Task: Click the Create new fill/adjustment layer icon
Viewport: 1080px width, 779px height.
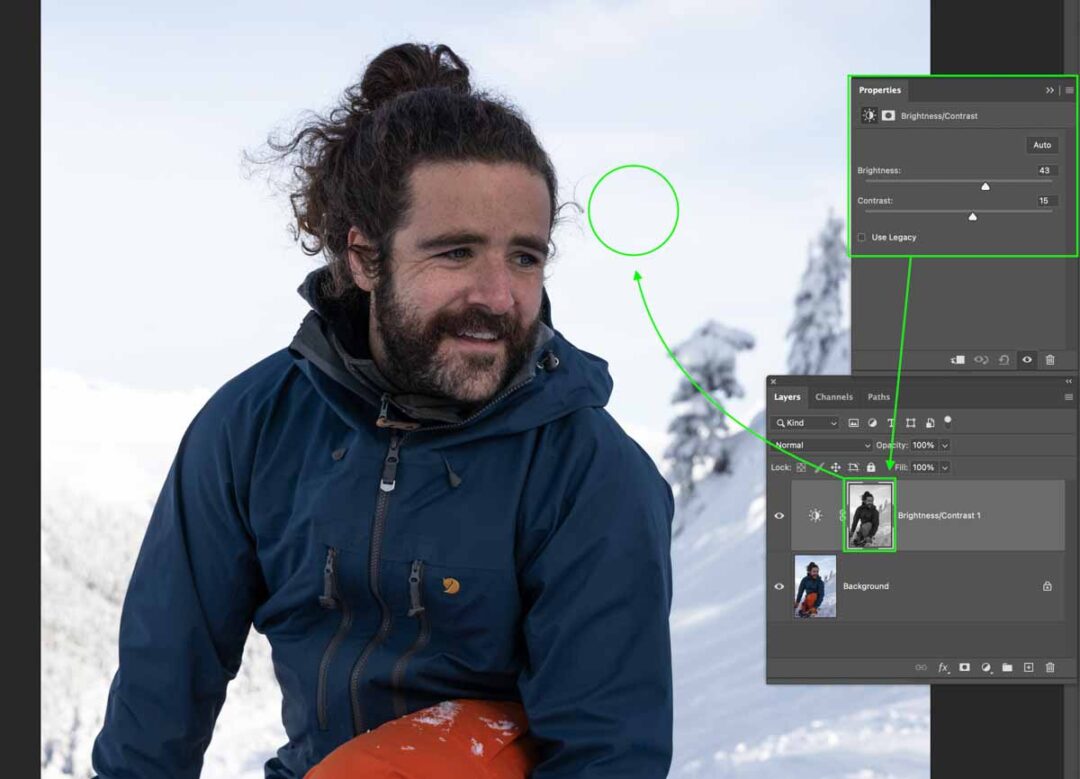Action: [986, 667]
